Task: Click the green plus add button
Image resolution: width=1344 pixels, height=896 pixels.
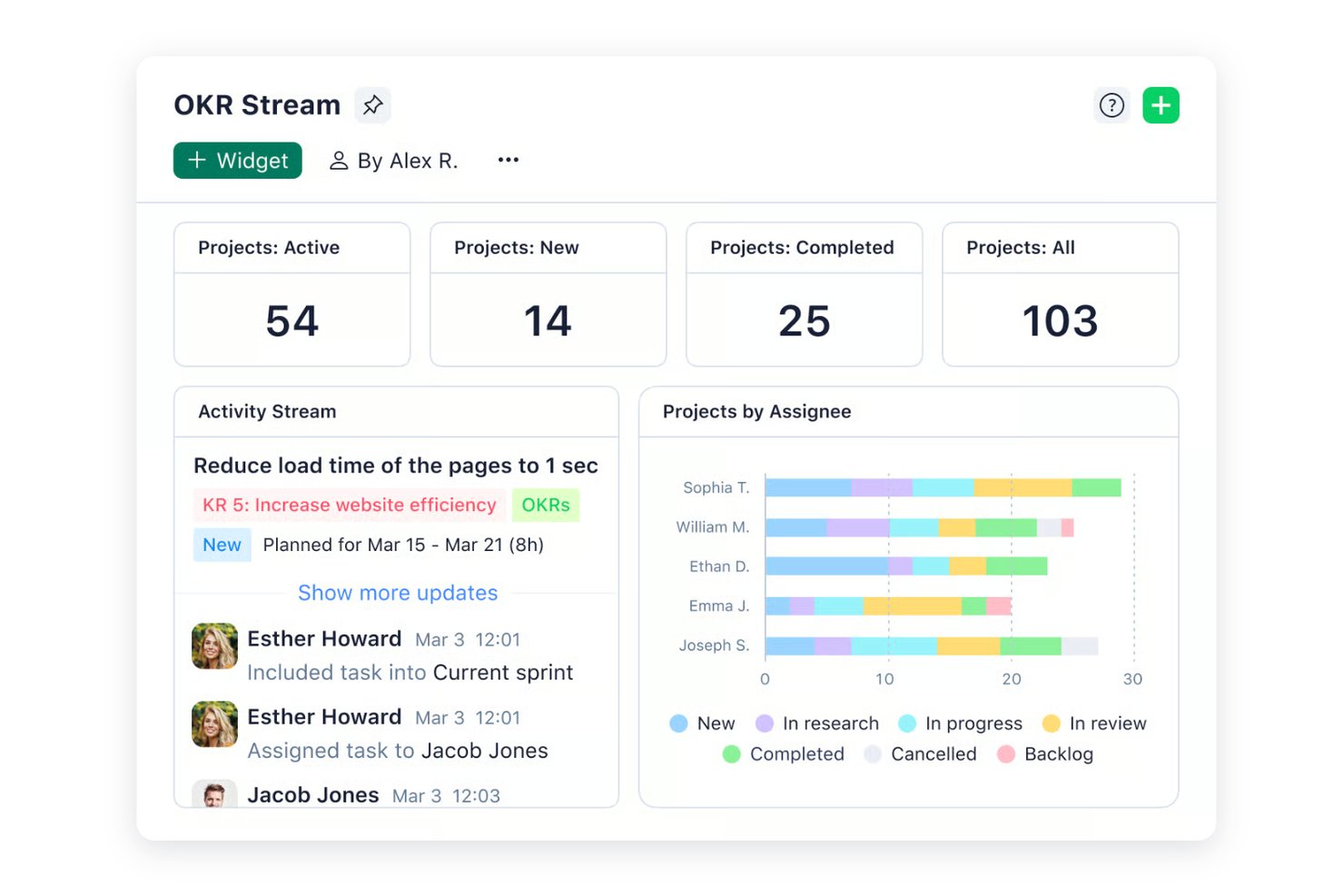Action: tap(1161, 105)
